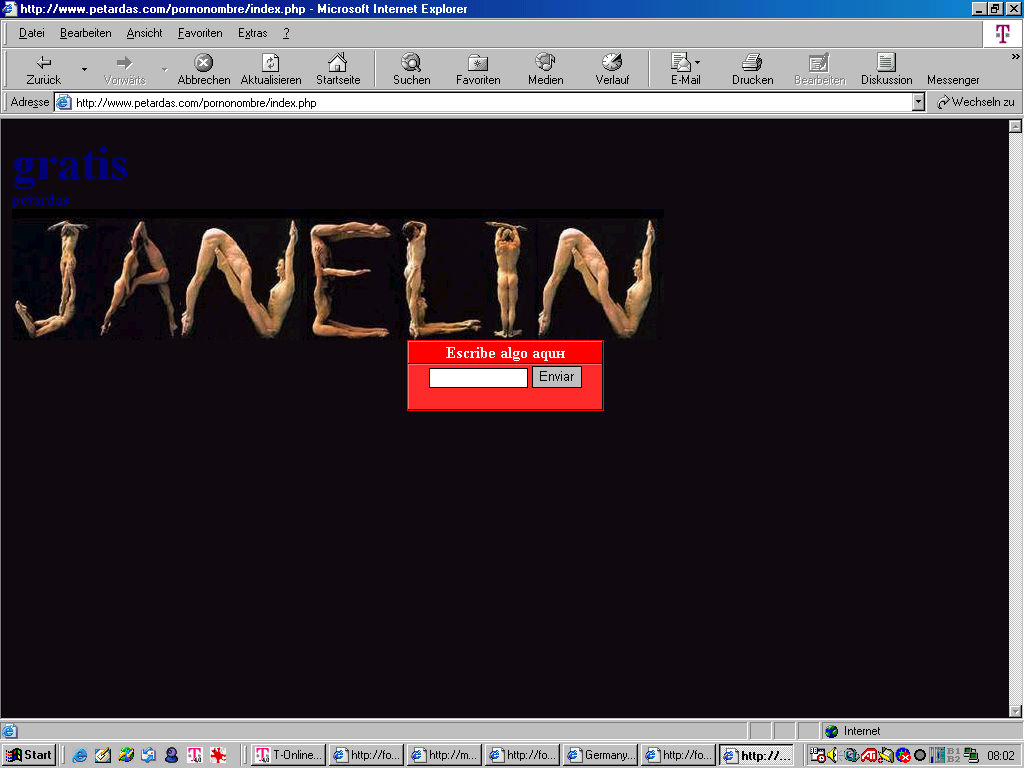
Task: Open the Suchen search pane
Action: tap(411, 64)
